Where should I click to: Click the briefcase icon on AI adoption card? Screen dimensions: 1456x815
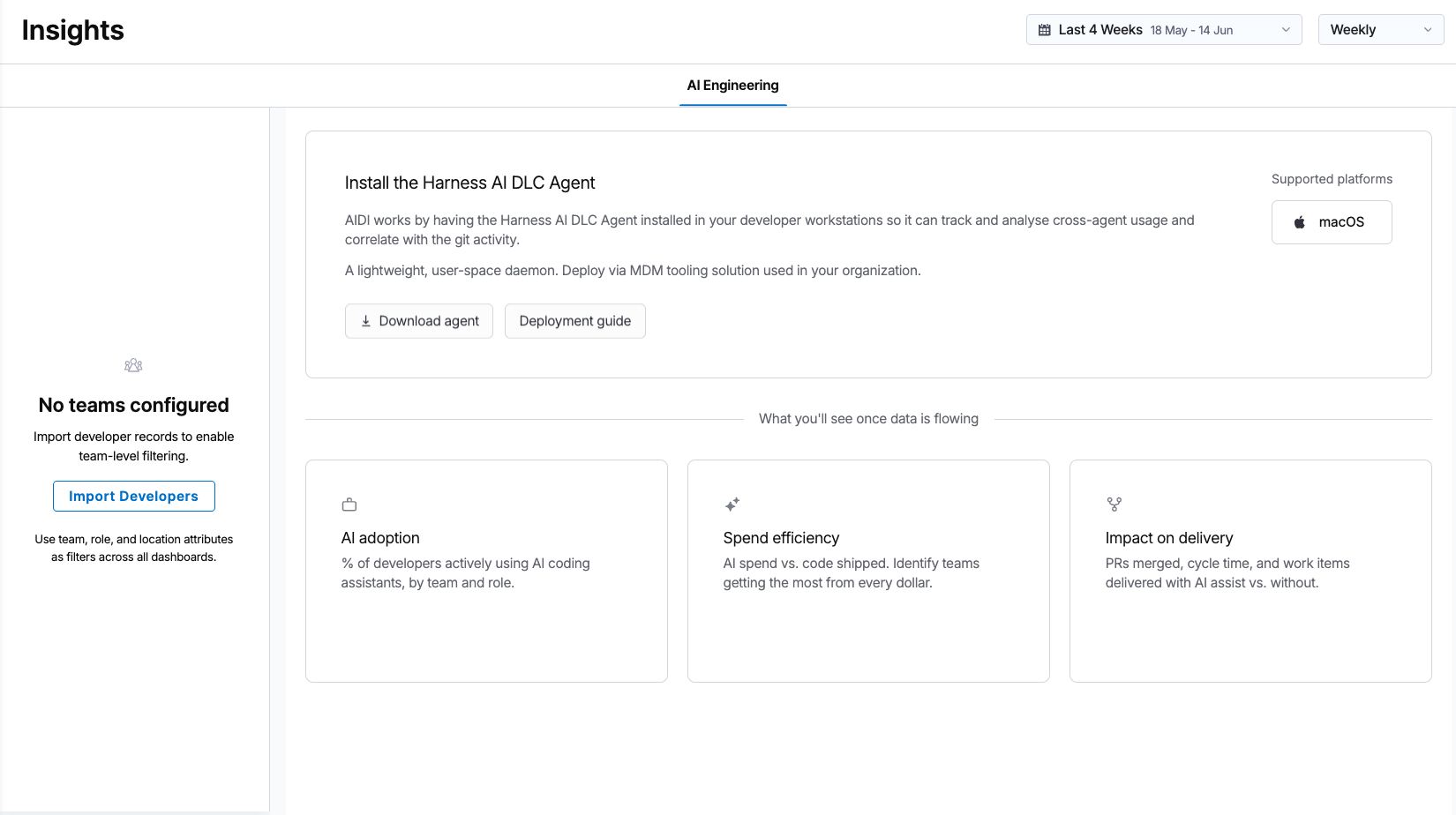(349, 505)
